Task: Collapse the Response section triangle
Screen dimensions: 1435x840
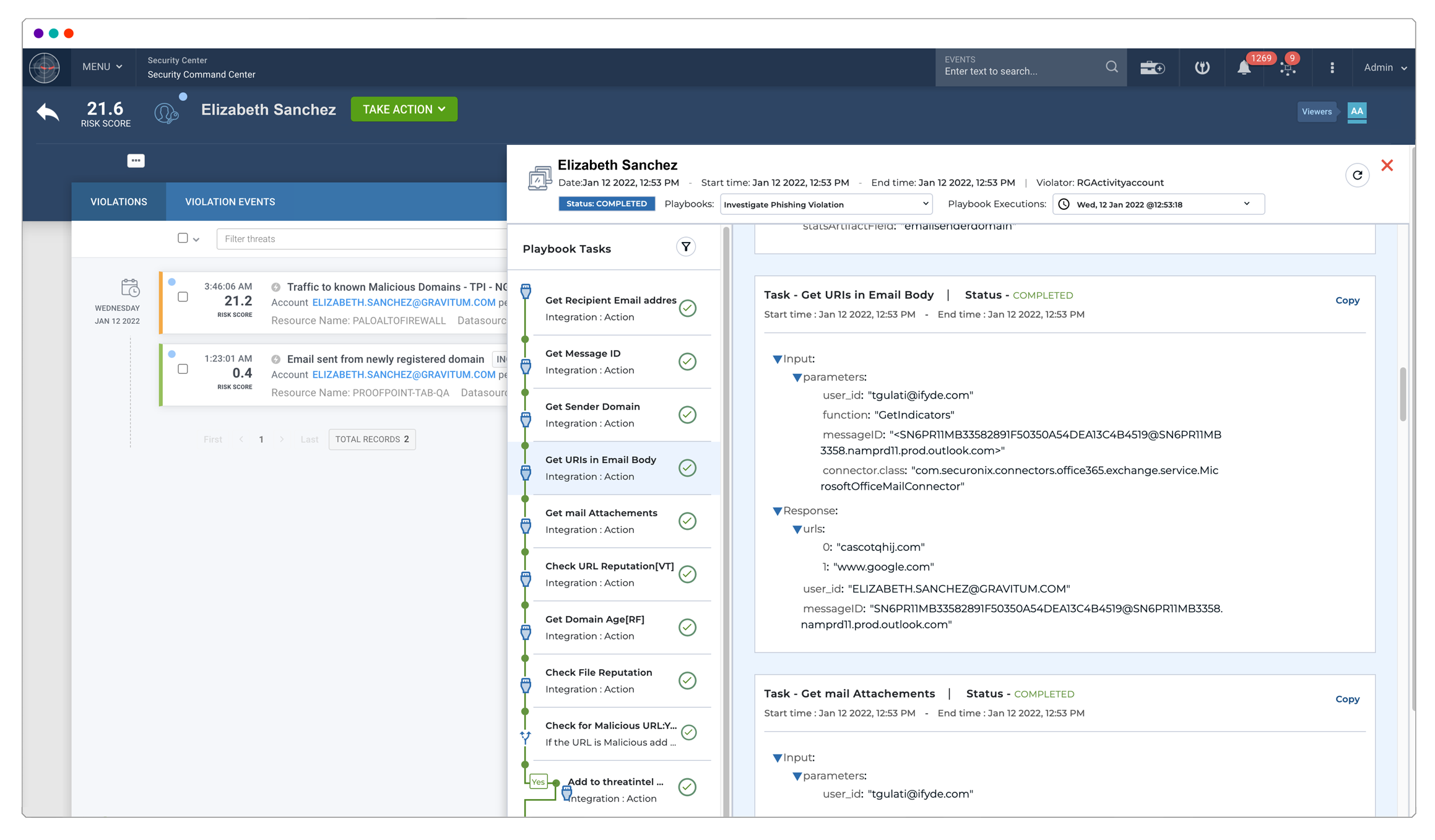Action: pos(777,511)
